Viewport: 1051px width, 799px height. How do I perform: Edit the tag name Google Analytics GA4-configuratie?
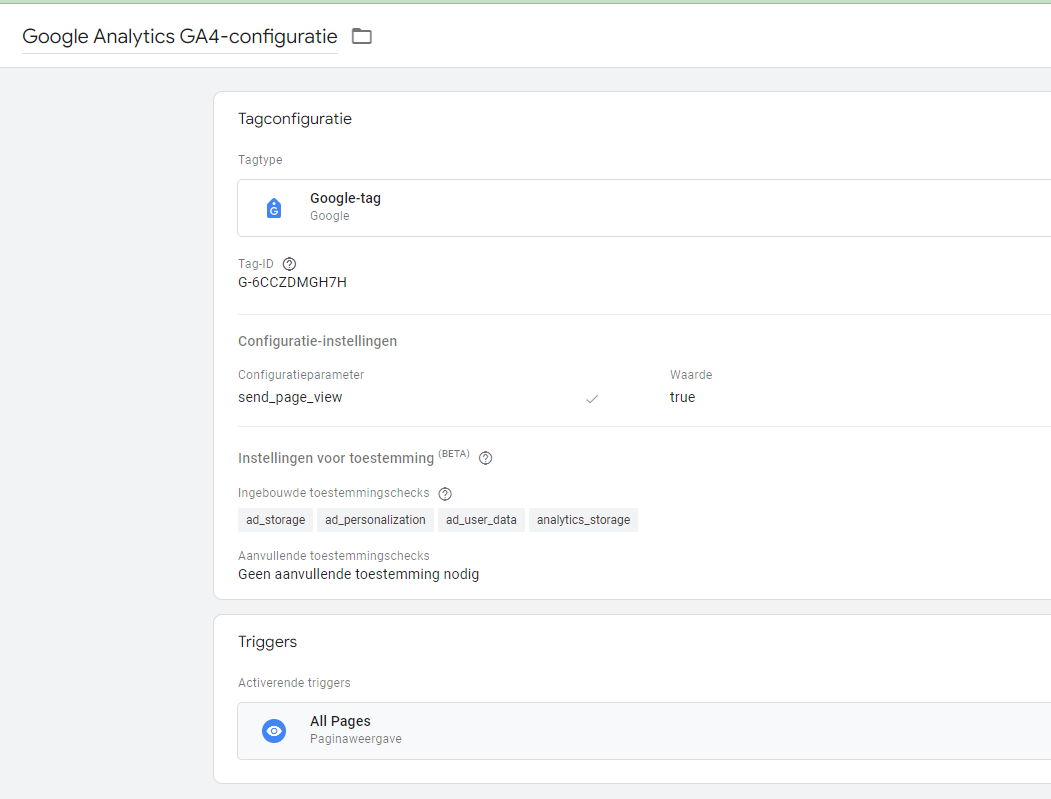pos(180,36)
